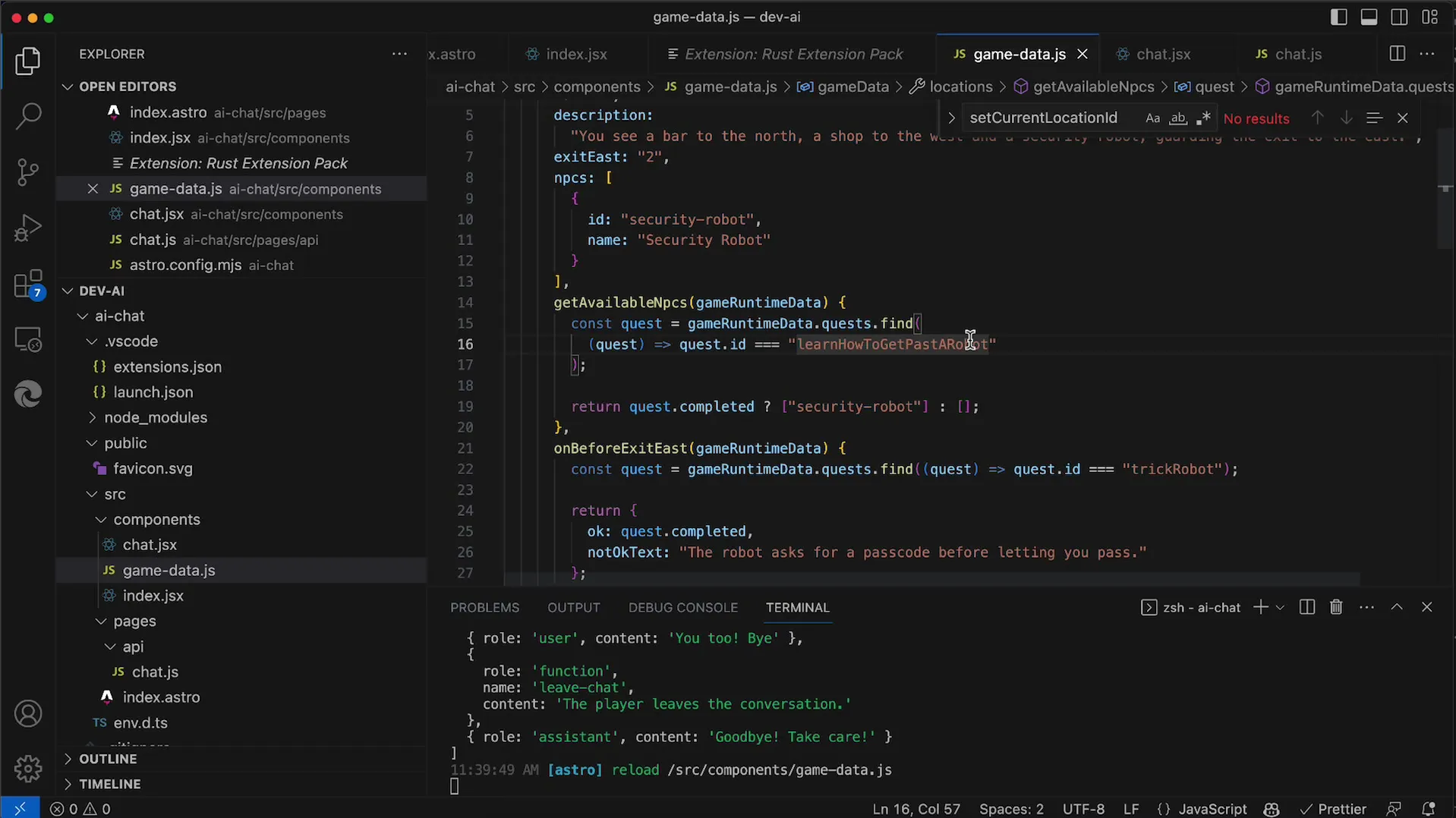Close the terminal panel

[x=1427, y=607]
